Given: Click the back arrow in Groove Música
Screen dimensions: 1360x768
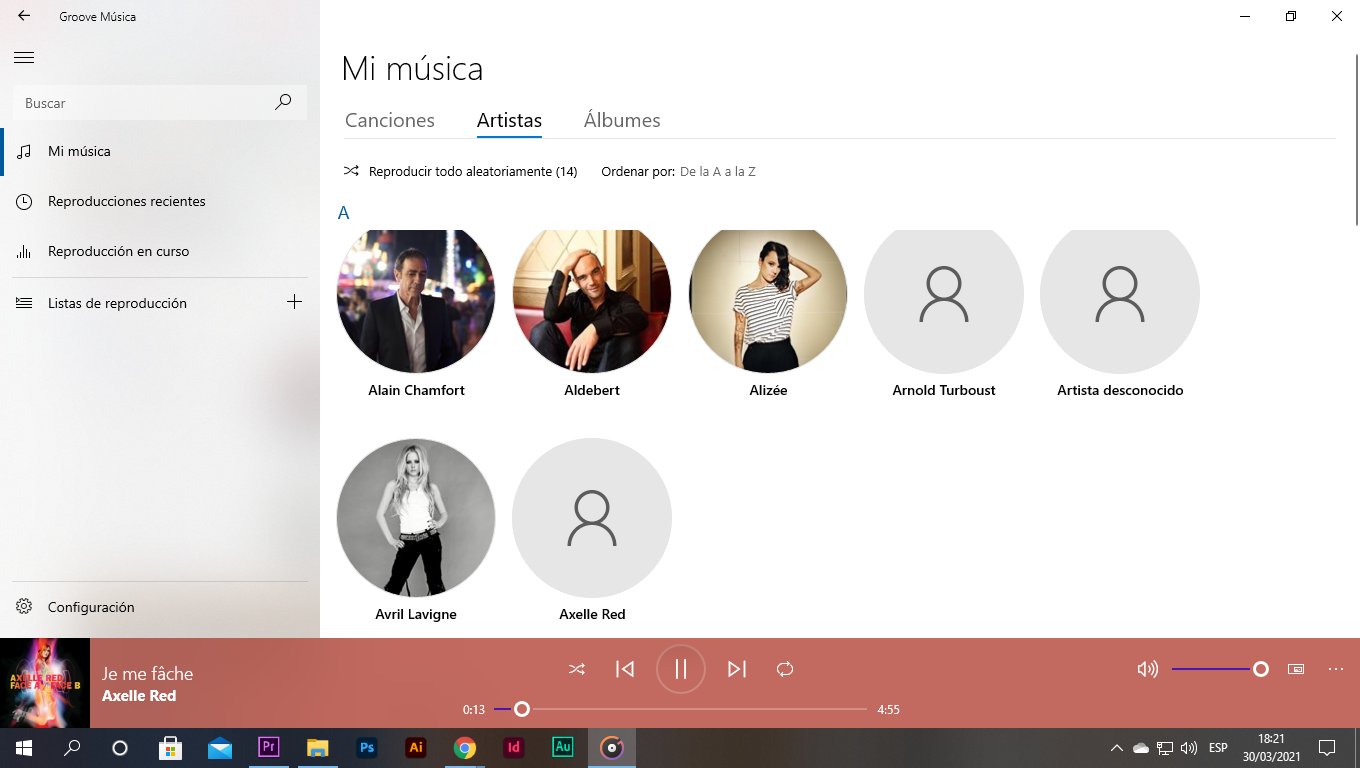Looking at the screenshot, I should (x=24, y=16).
